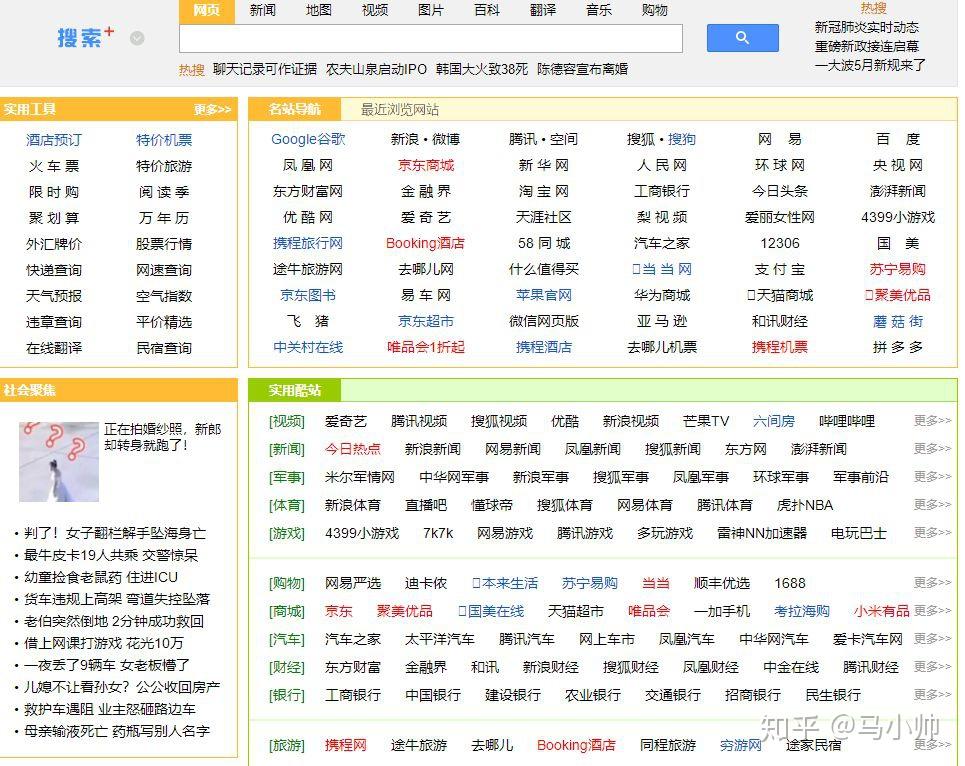965x766 pixels.
Task: Expand 更多>> in the 体育 row
Action: click(932, 505)
